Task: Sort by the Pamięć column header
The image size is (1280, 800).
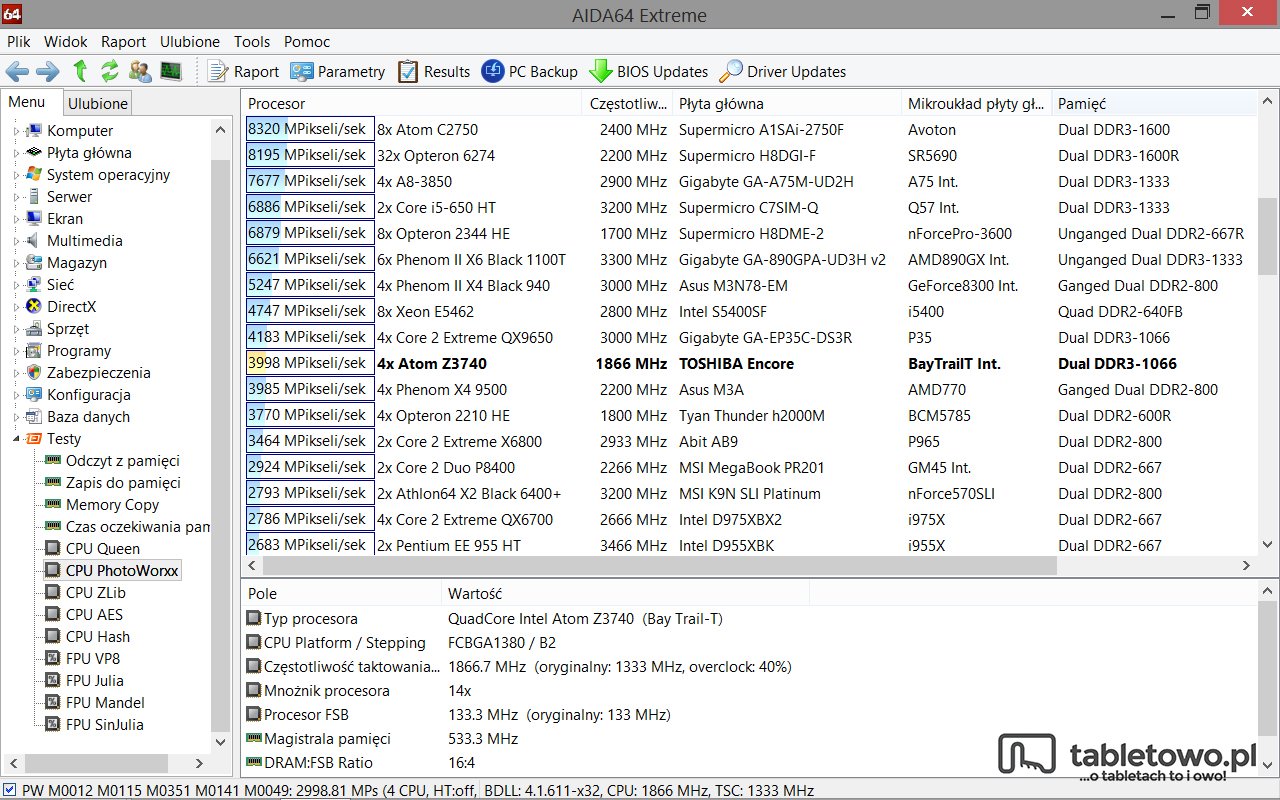Action: tap(1154, 103)
